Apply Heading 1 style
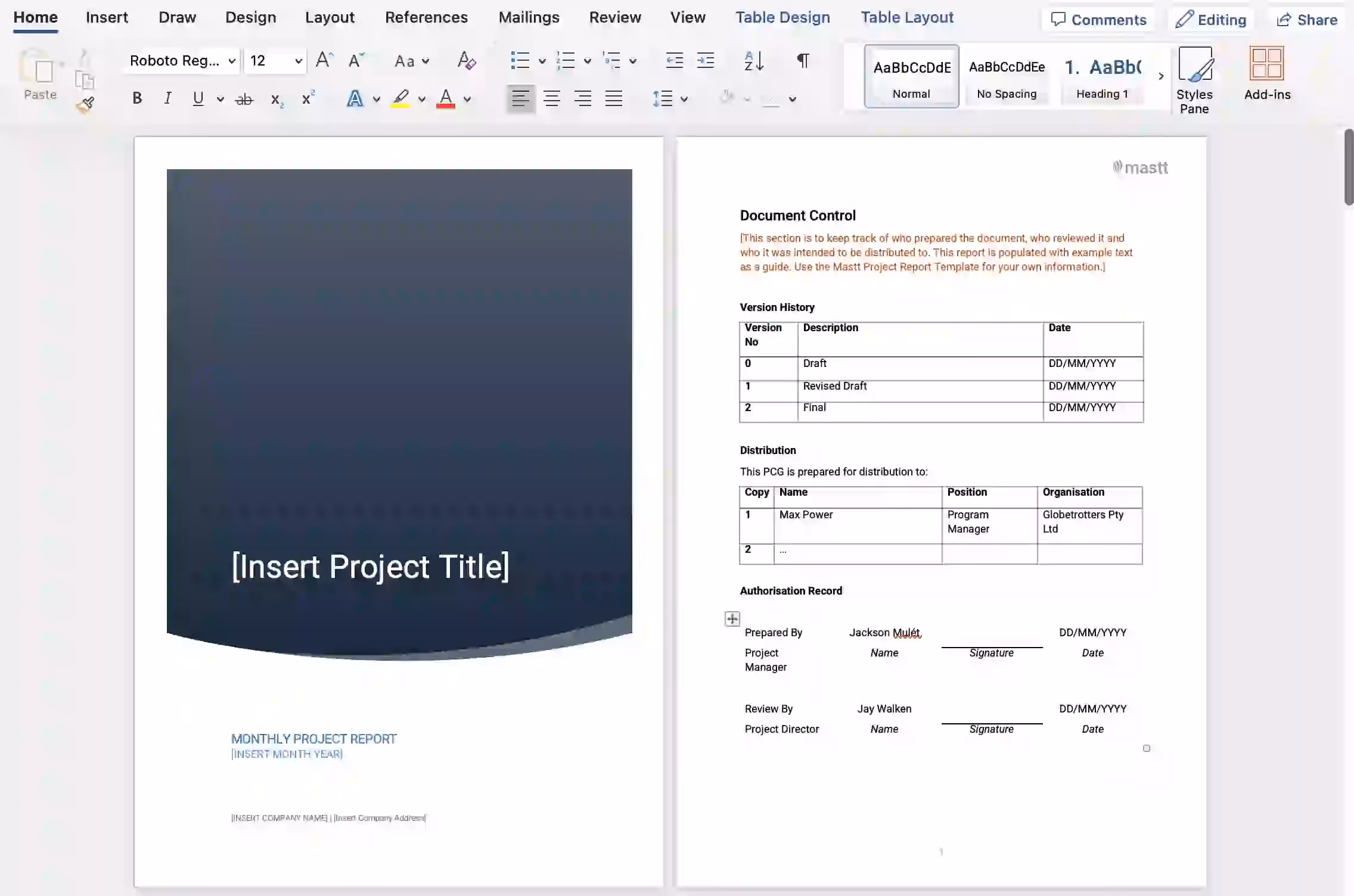 (1103, 76)
